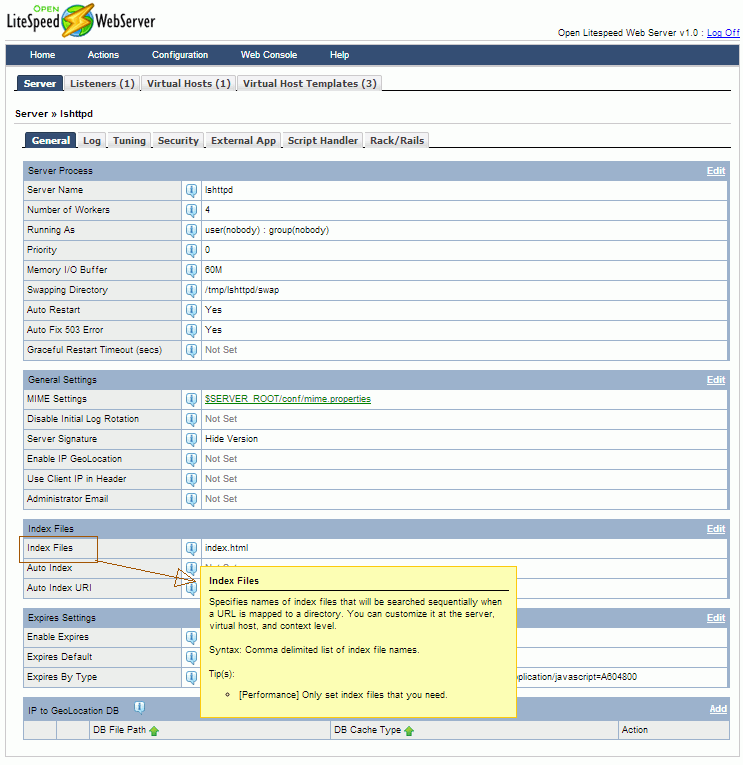Edit the General Settings section
743x765 pixels.
[x=716, y=380]
